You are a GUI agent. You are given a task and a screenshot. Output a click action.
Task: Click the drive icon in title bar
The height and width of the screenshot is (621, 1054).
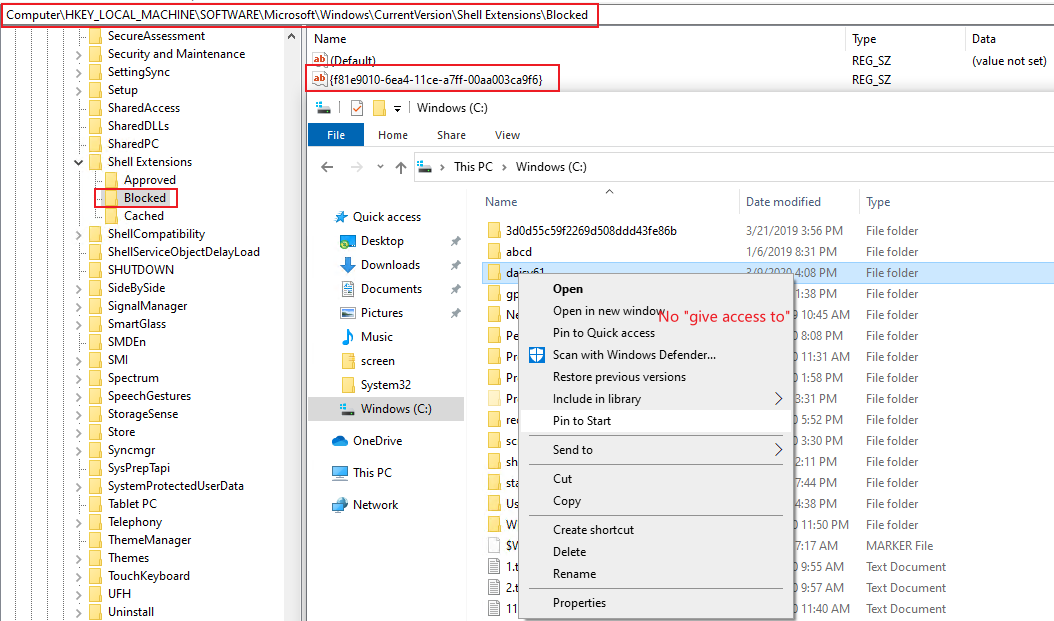[323, 108]
